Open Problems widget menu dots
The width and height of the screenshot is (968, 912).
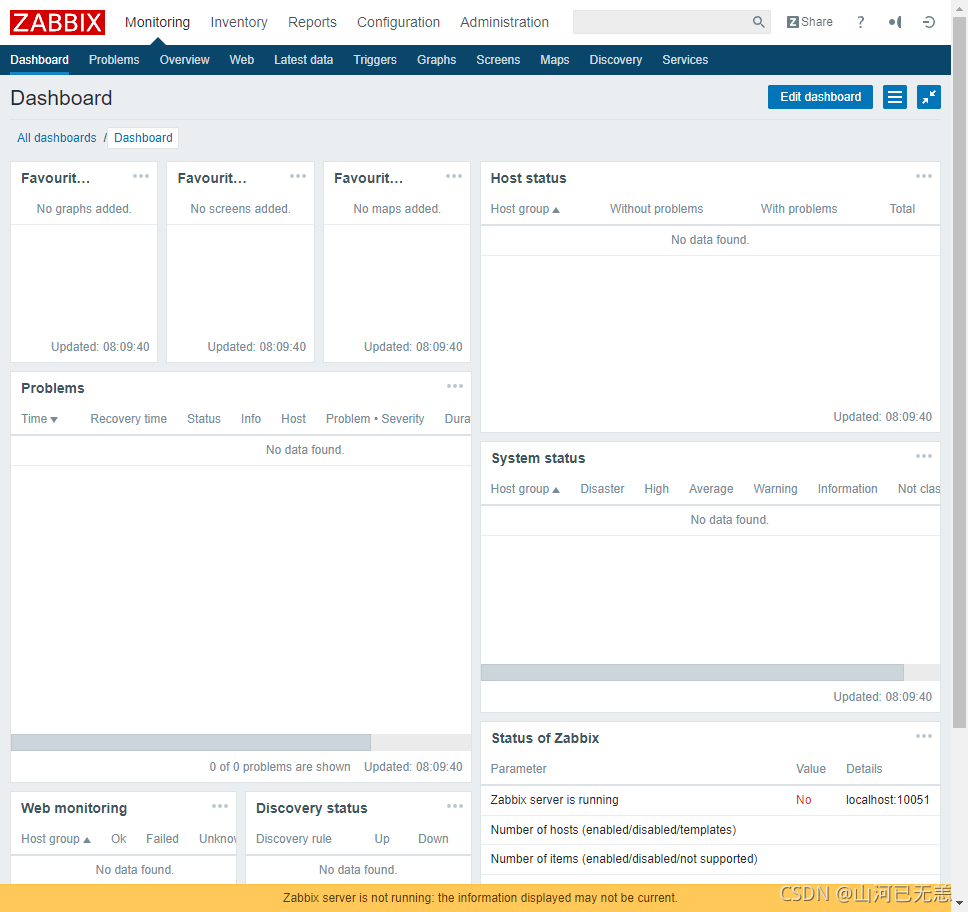(x=454, y=386)
